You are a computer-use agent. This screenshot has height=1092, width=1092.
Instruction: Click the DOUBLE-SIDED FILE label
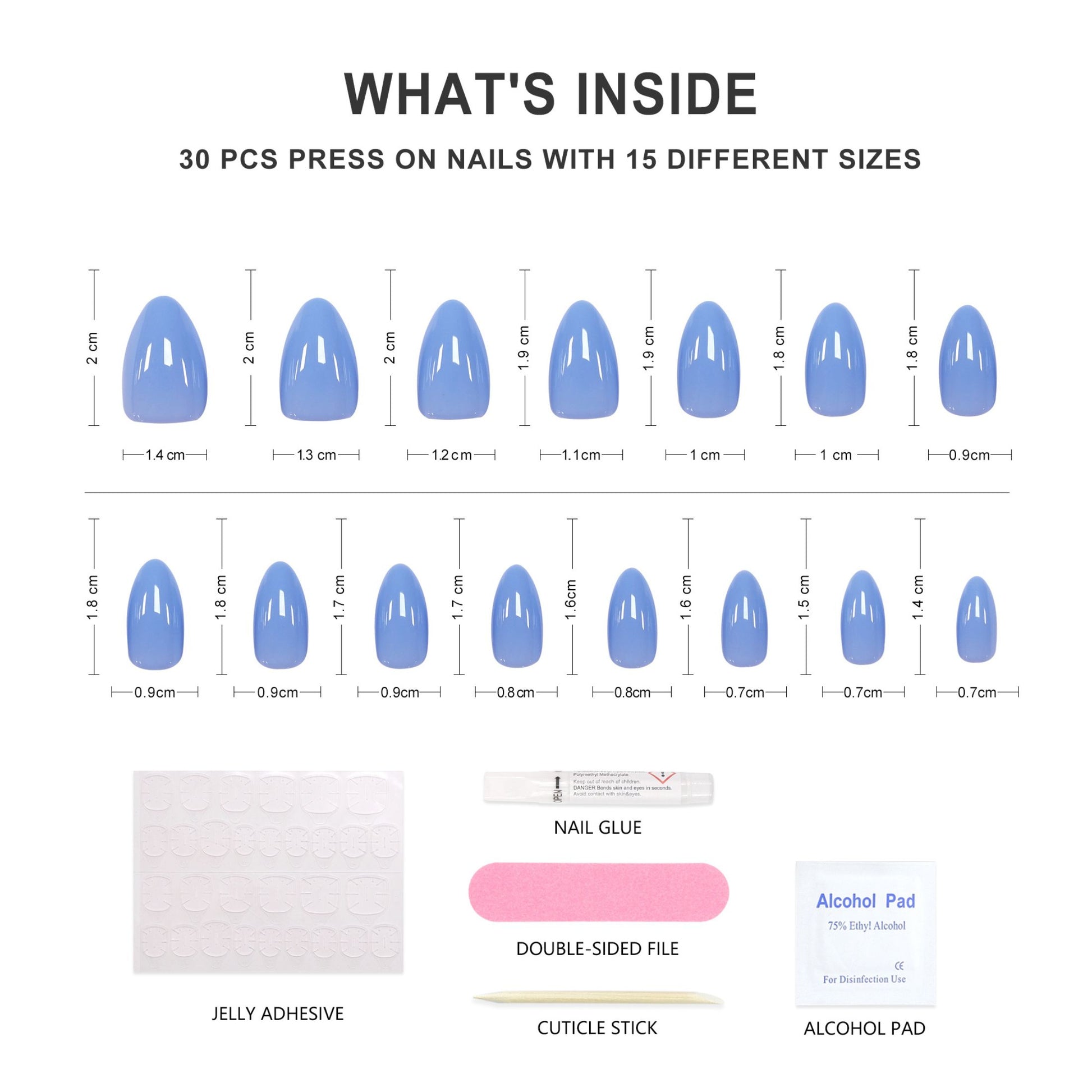598,948
